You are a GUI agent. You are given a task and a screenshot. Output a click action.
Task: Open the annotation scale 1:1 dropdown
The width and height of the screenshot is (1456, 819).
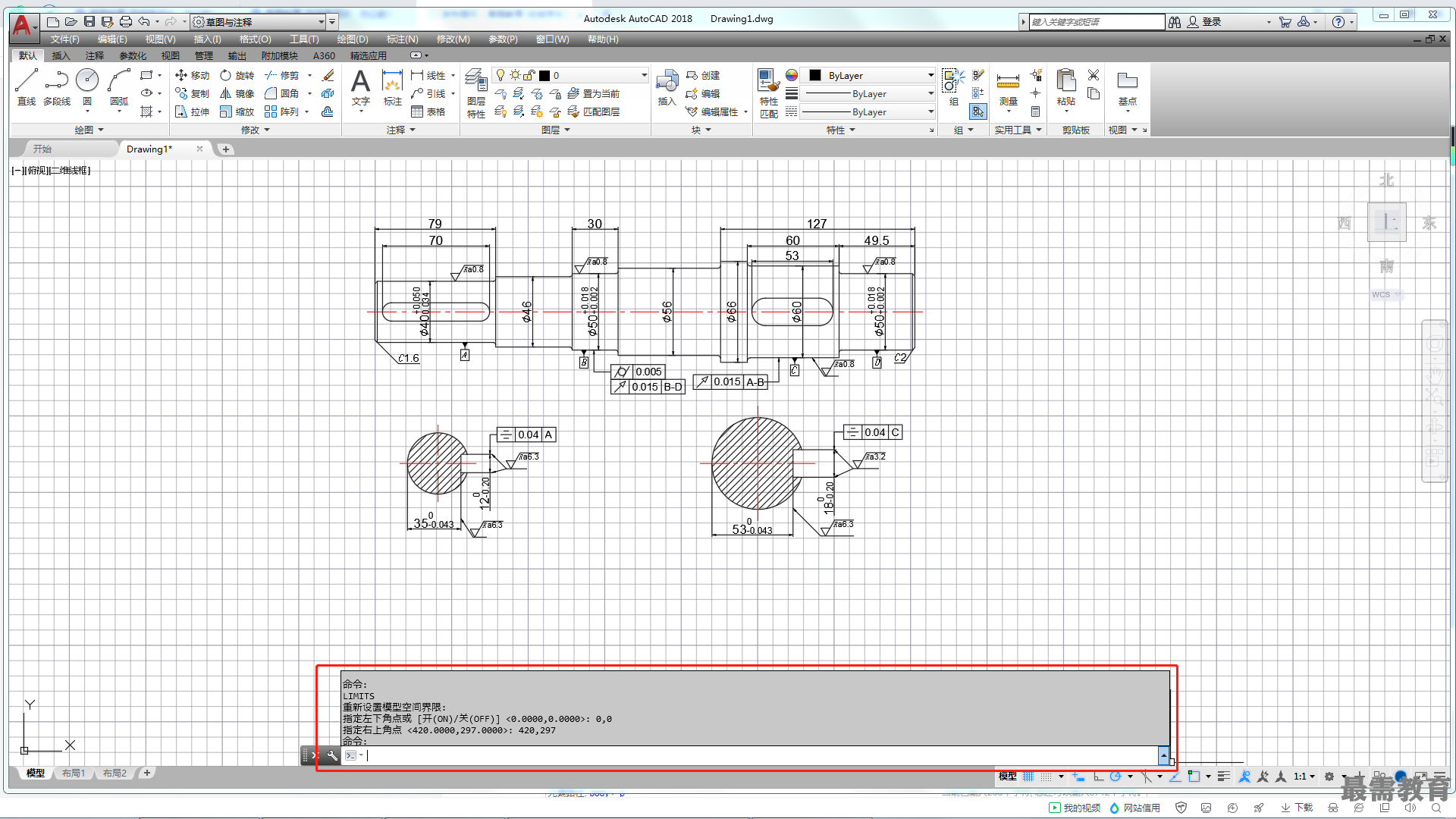point(1304,777)
